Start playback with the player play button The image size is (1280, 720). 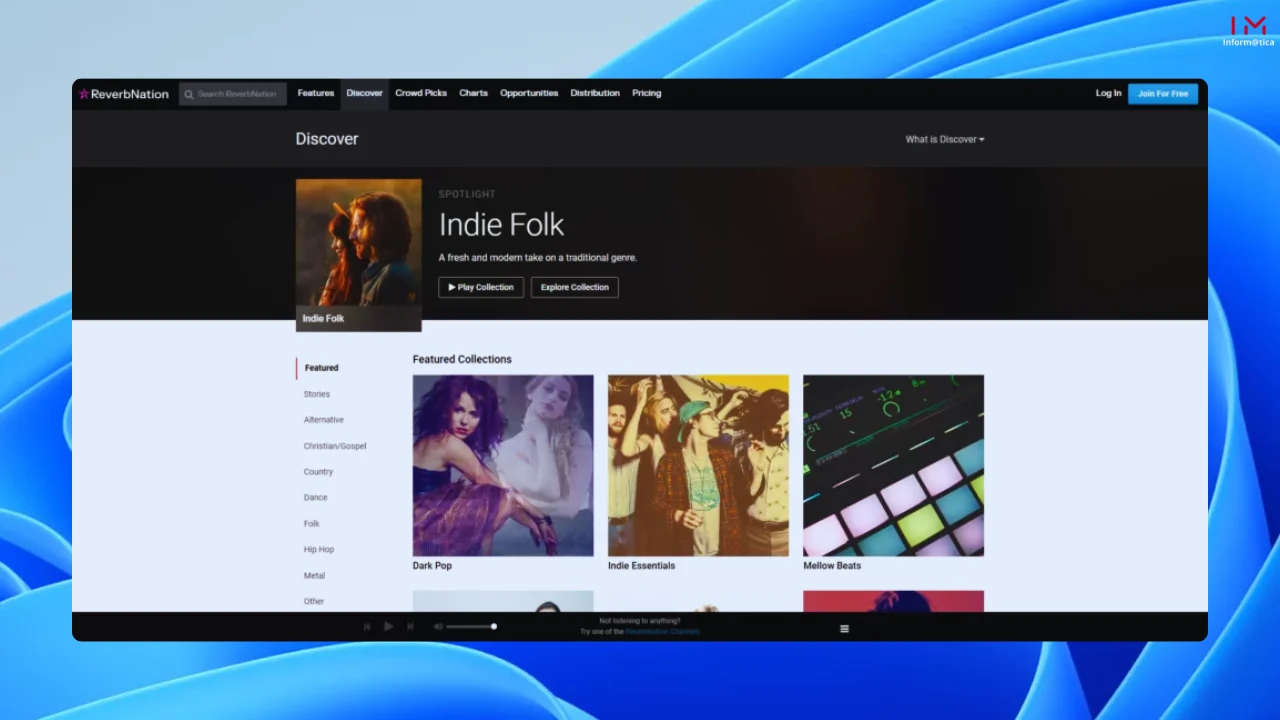pyautogui.click(x=388, y=627)
